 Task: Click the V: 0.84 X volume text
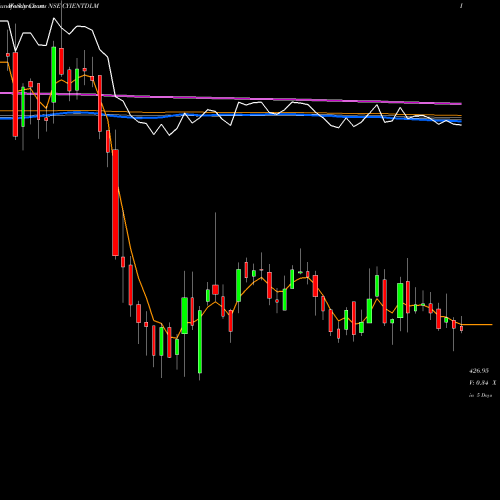pyautogui.click(x=482, y=383)
